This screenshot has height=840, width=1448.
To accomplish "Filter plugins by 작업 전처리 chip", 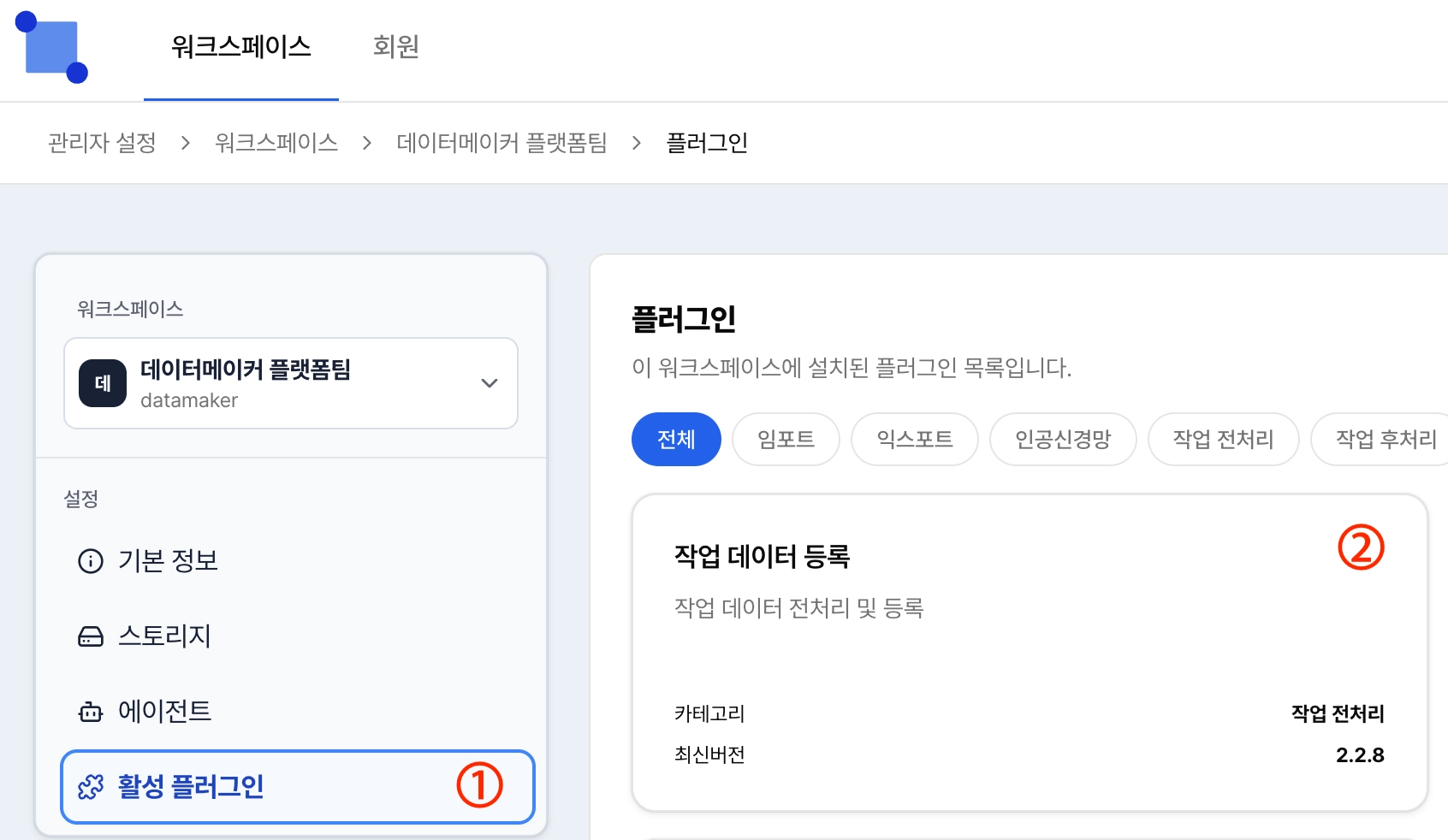I will pos(1224,440).
